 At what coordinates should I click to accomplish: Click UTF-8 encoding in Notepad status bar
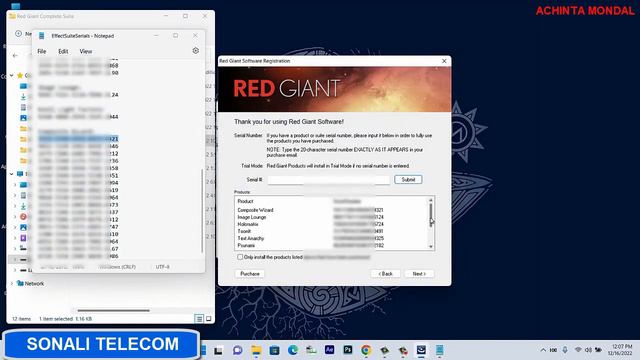pyautogui.click(x=162, y=267)
